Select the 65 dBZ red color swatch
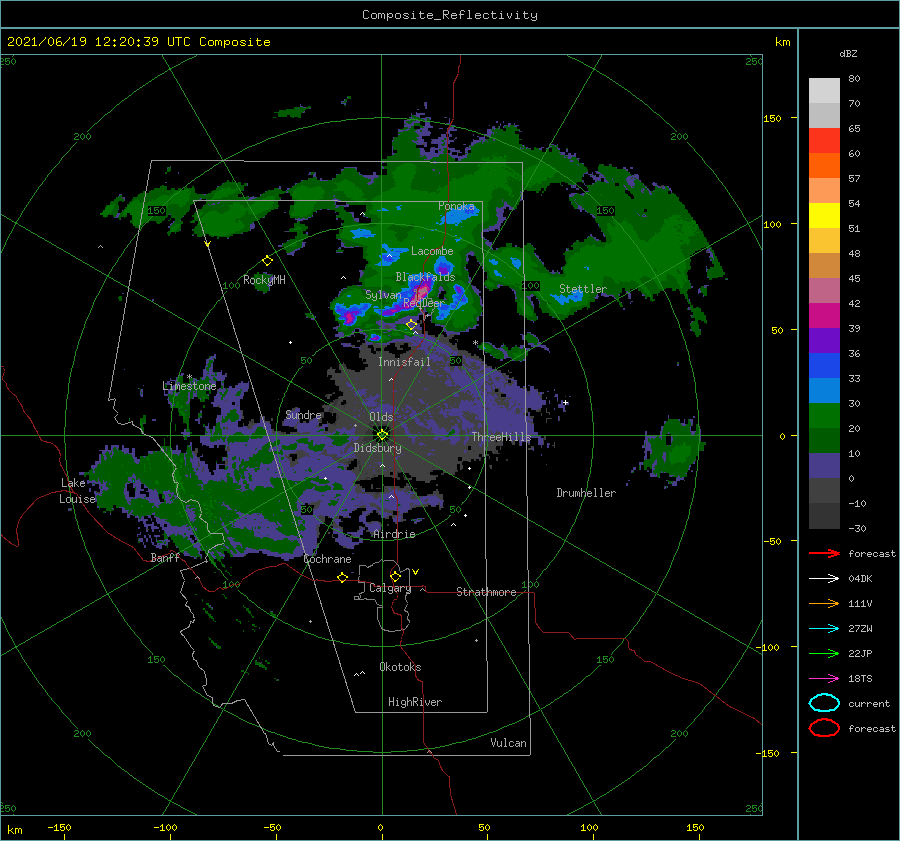900x841 pixels. (x=824, y=141)
